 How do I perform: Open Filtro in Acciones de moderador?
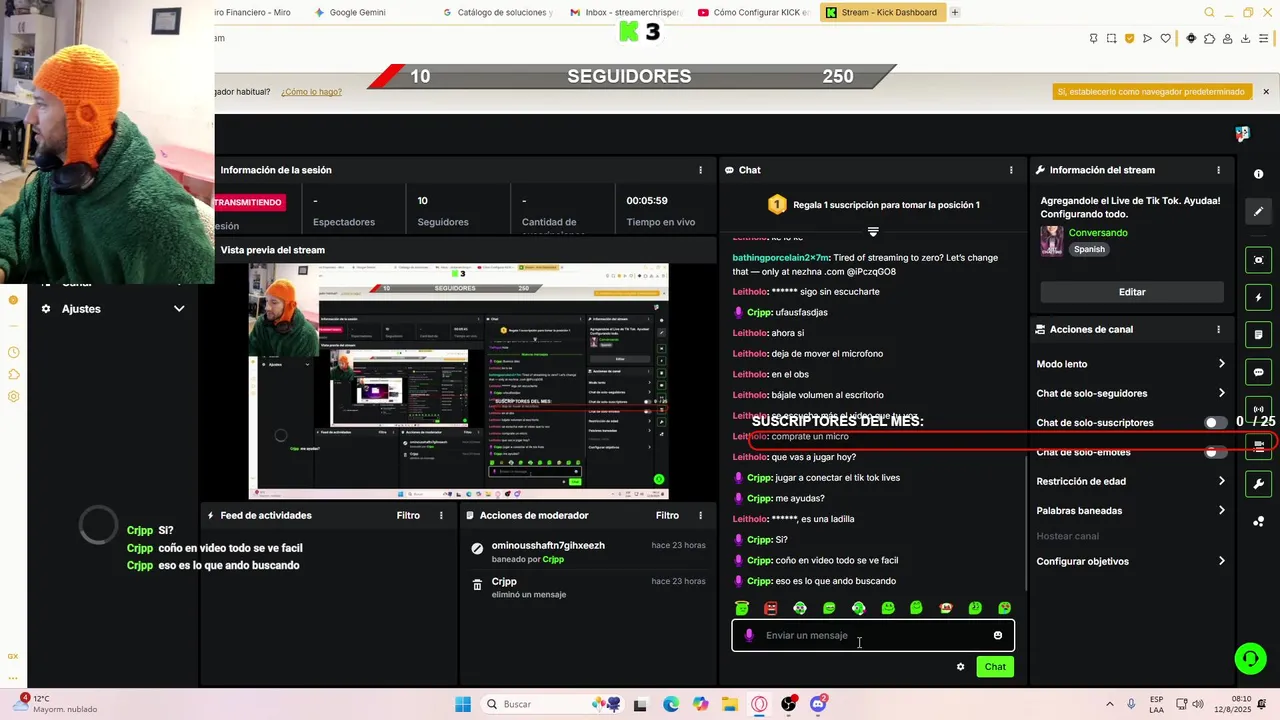coord(667,515)
